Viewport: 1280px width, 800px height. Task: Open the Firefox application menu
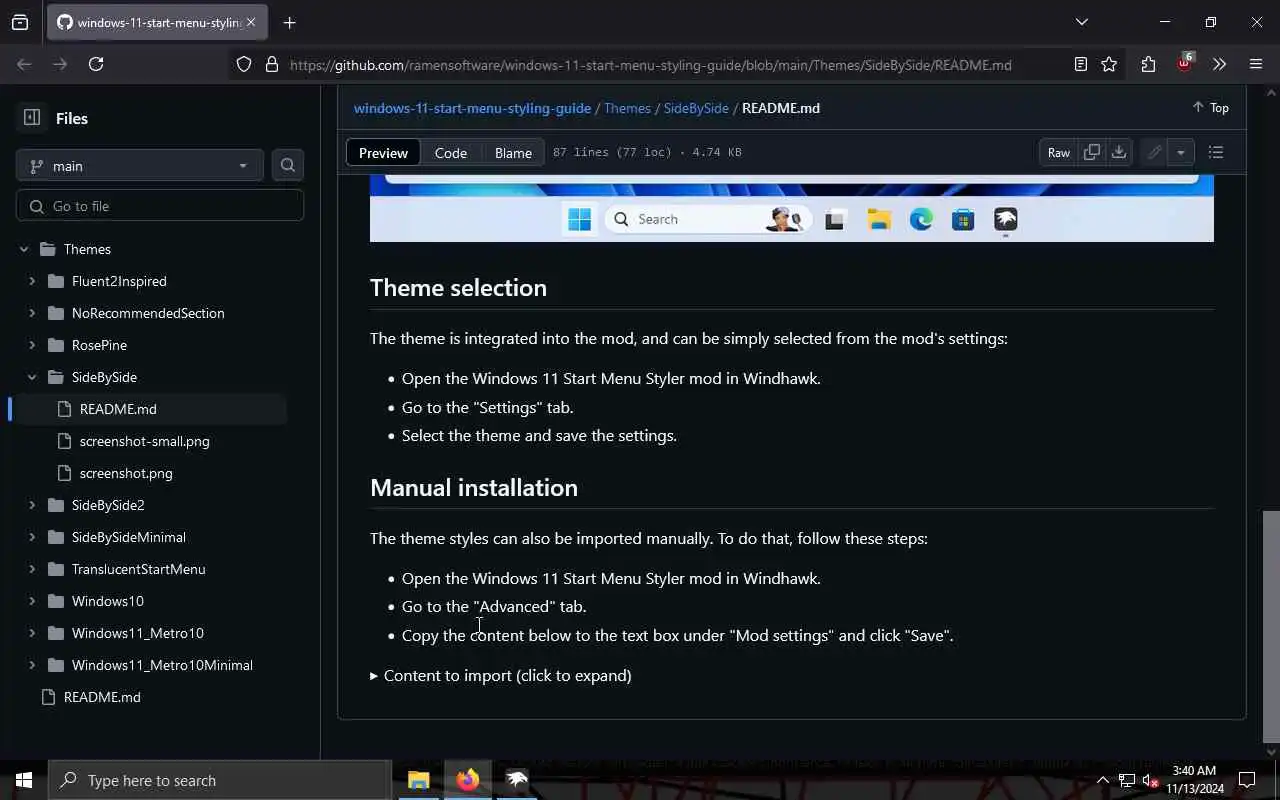point(1256,64)
